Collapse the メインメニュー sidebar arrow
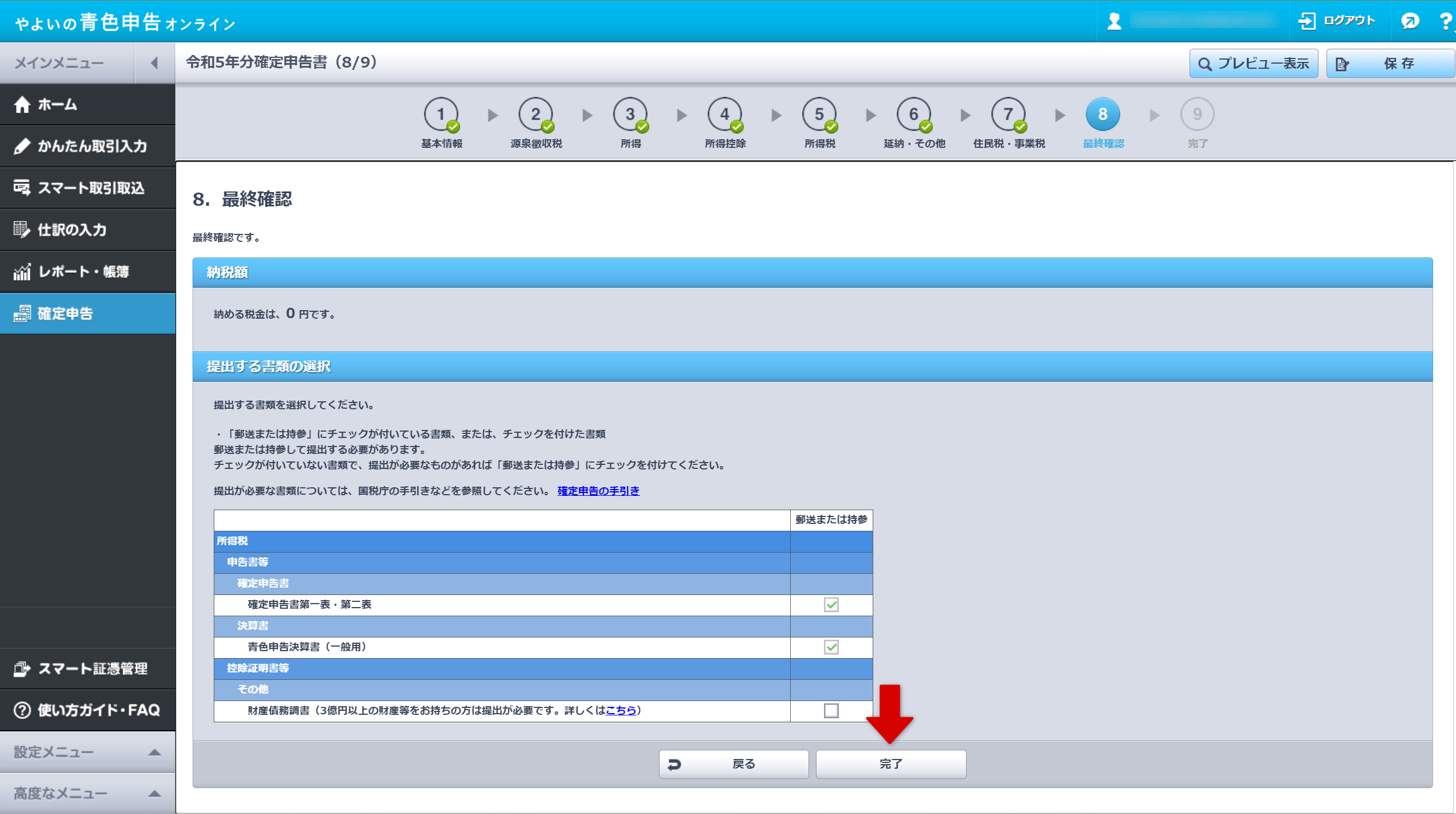Viewport: 1456px width, 814px height. point(154,63)
